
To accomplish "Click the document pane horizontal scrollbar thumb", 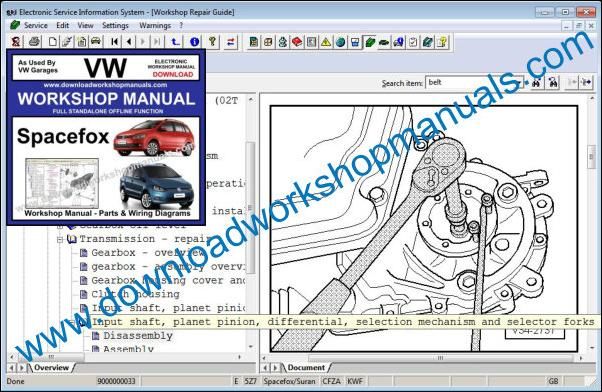I will point(440,357).
